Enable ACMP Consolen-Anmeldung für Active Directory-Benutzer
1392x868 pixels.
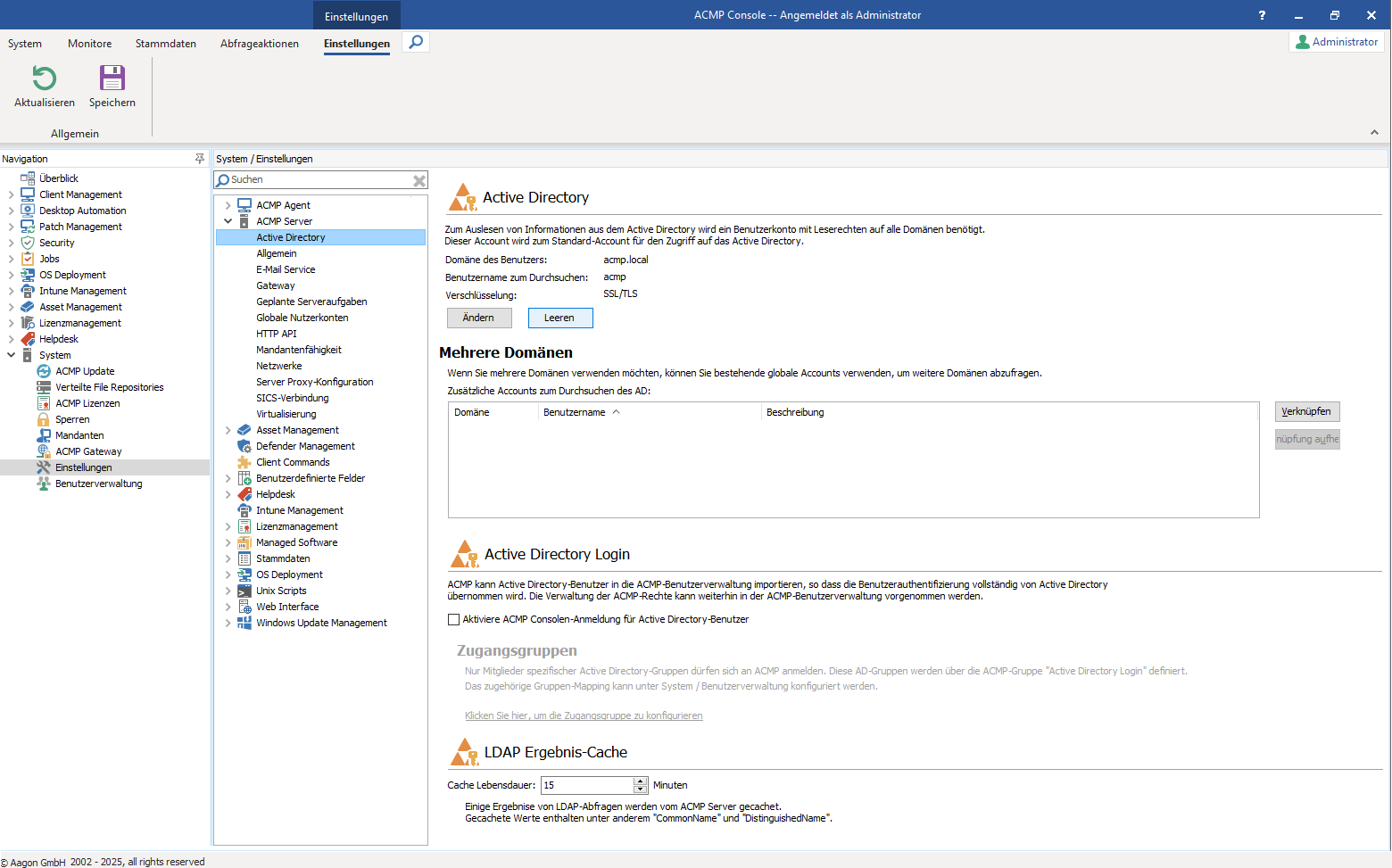[x=452, y=618]
